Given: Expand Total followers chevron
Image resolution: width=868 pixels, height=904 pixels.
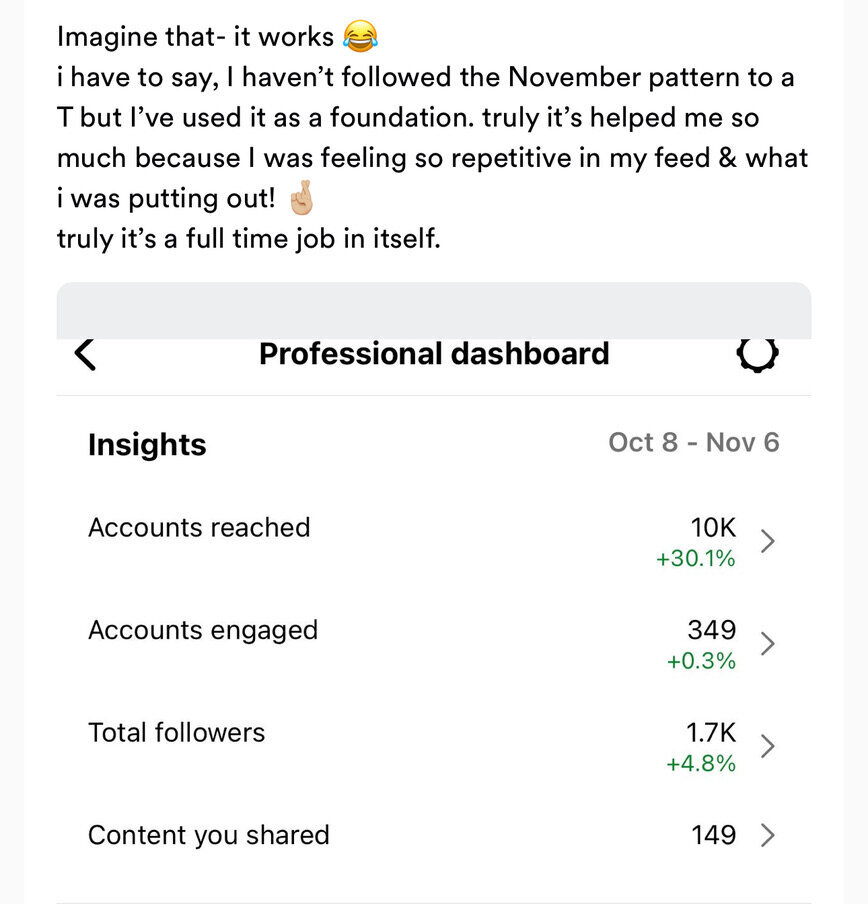Looking at the screenshot, I should coord(767,746).
